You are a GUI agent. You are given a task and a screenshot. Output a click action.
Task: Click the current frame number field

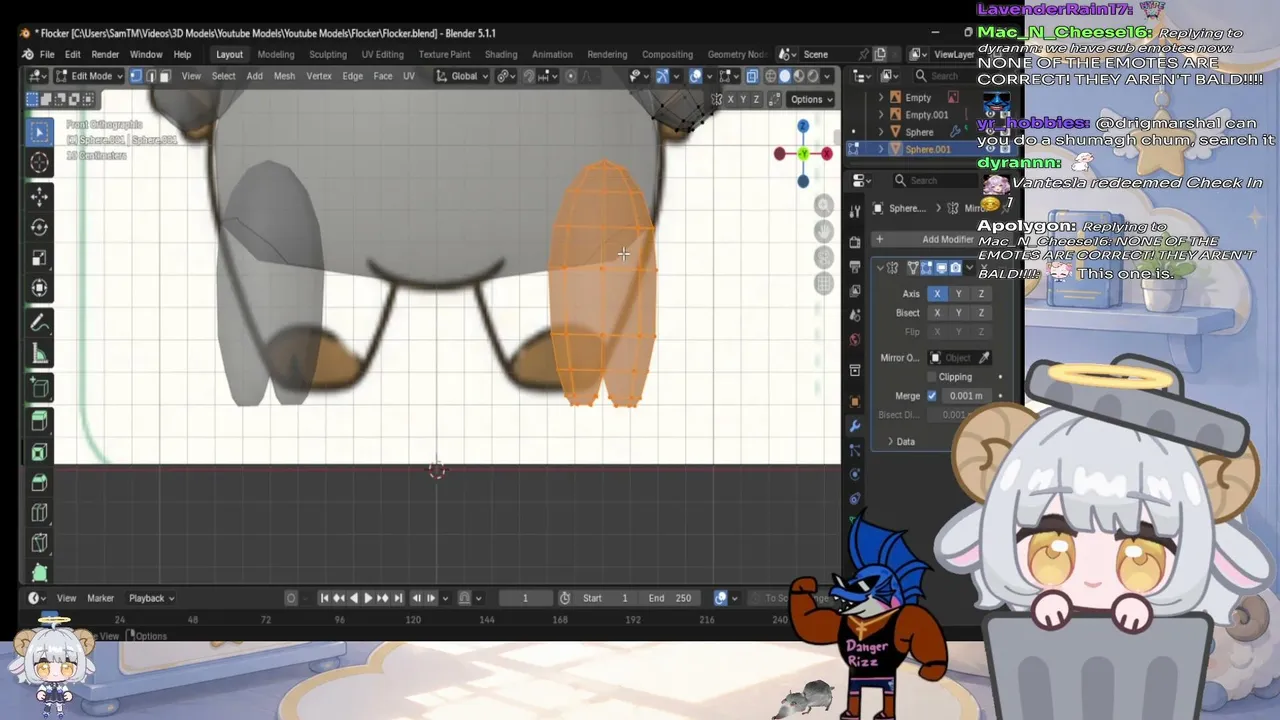point(525,598)
